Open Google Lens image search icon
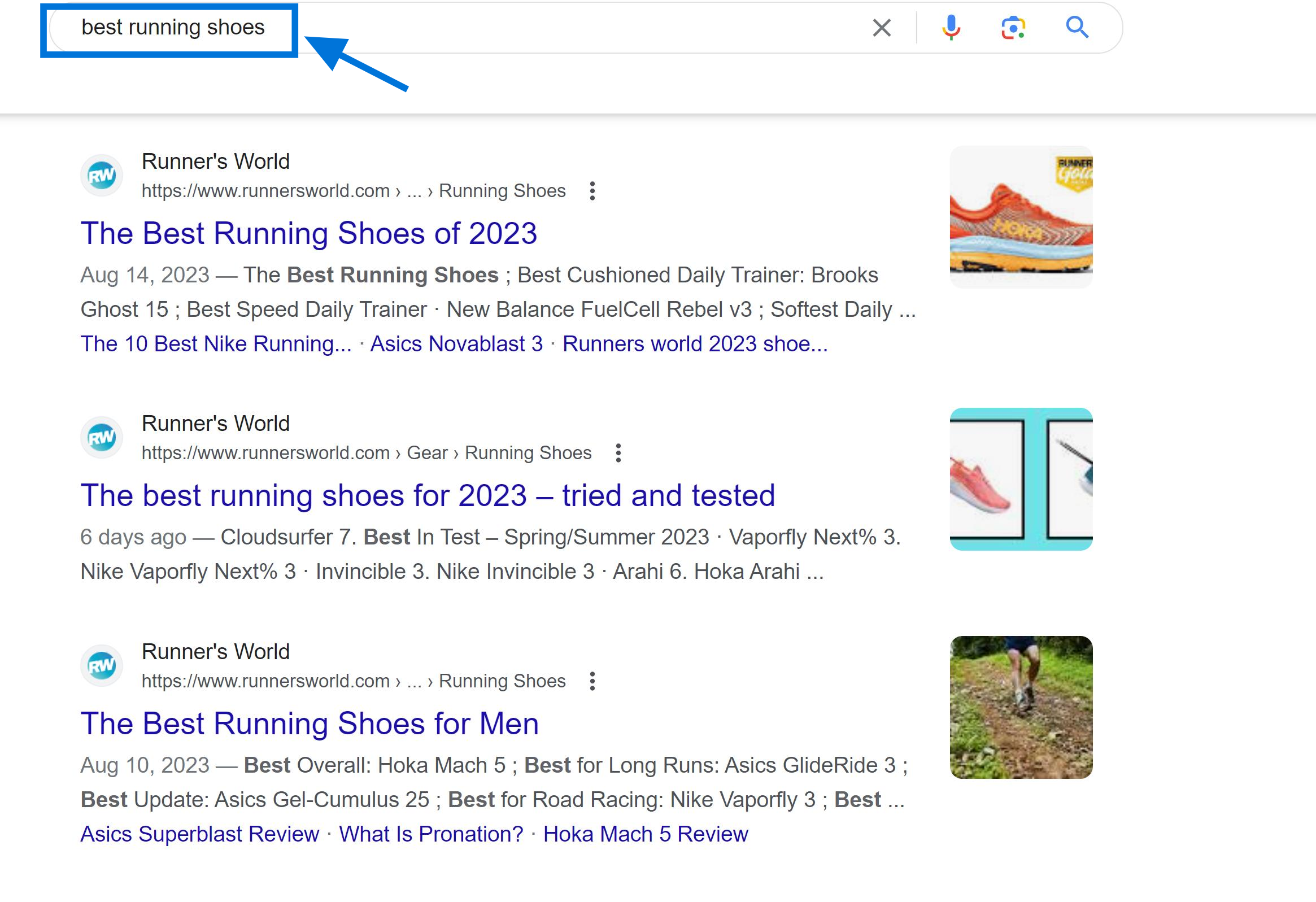1316x902 pixels. tap(1013, 27)
